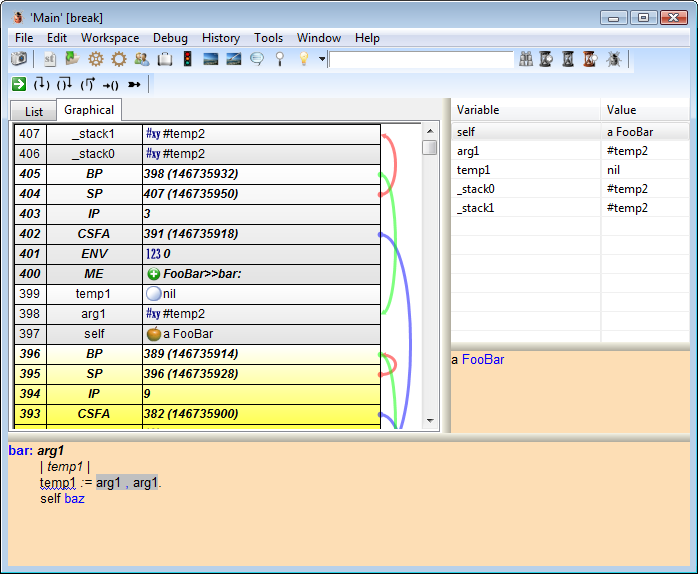Click the binoculars search icon
Screen dimensions: 698x574
coord(526,59)
